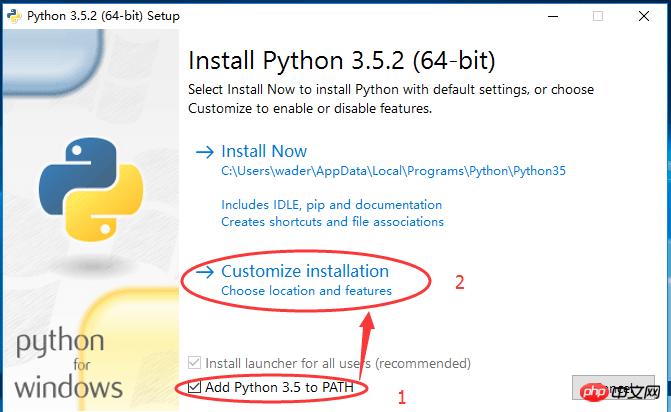
Task: Click the arrow icon beside Install Now
Action: coord(205,152)
